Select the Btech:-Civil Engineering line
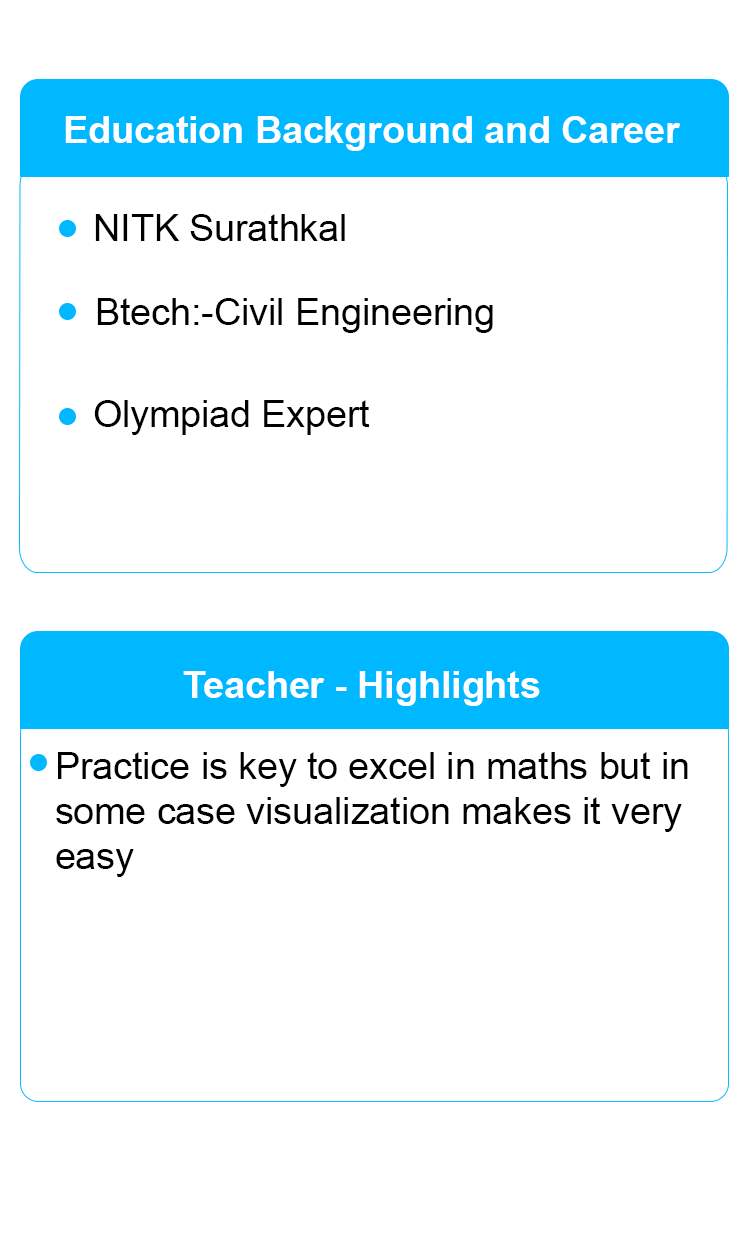This screenshot has height=1241, width=750. coord(295,314)
